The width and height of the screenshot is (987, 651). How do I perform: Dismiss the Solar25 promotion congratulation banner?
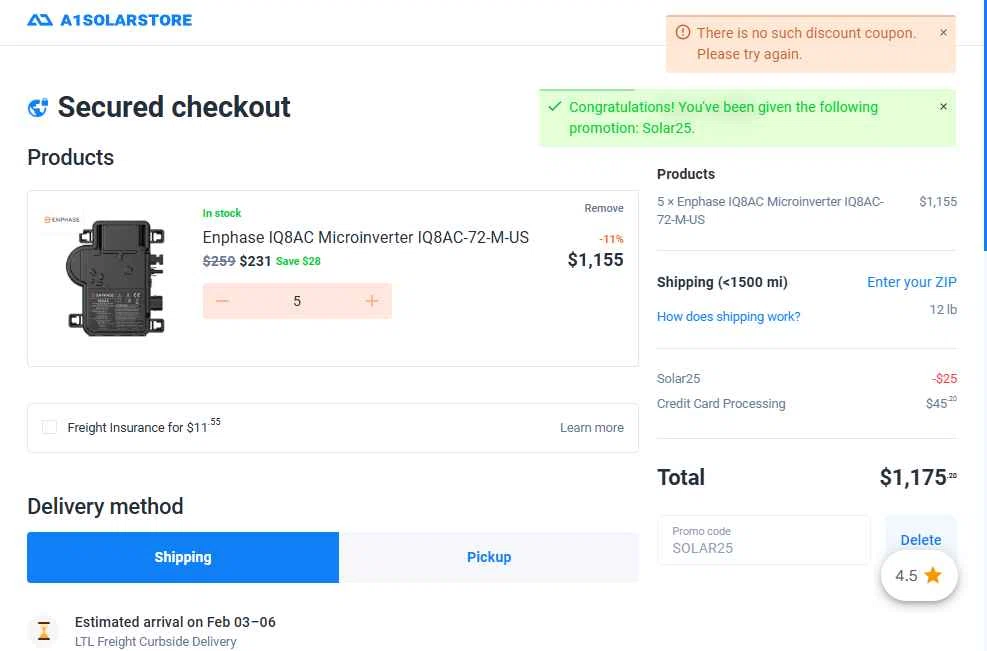point(943,107)
